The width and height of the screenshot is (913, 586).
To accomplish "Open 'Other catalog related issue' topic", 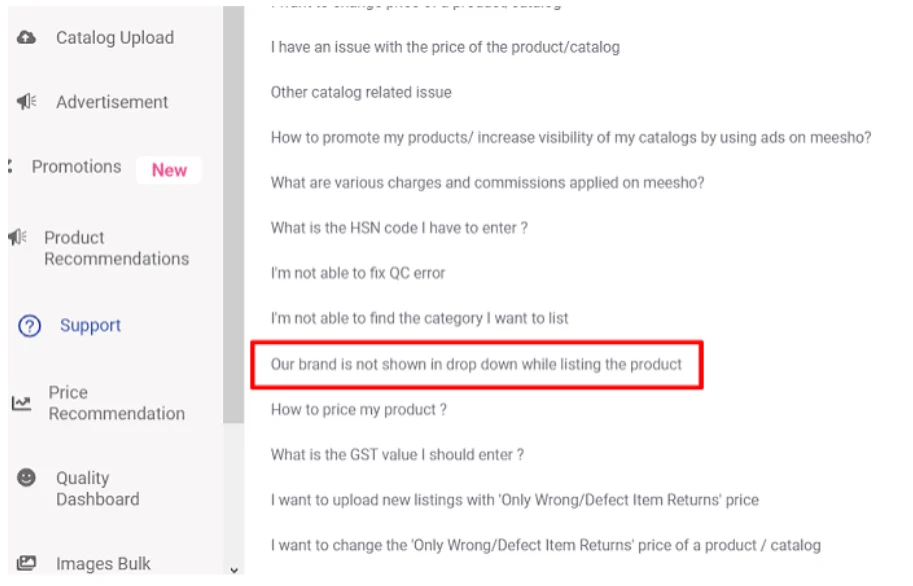I will 361,93.
